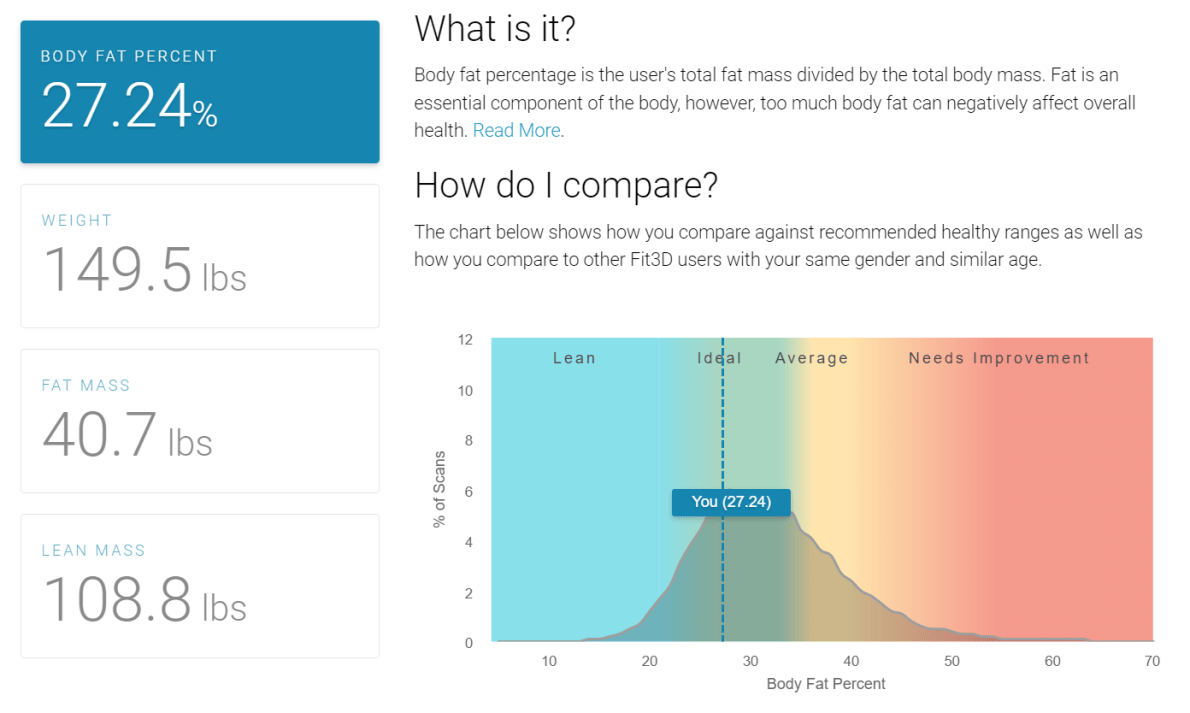Click the % of Scans axis label

(439, 489)
